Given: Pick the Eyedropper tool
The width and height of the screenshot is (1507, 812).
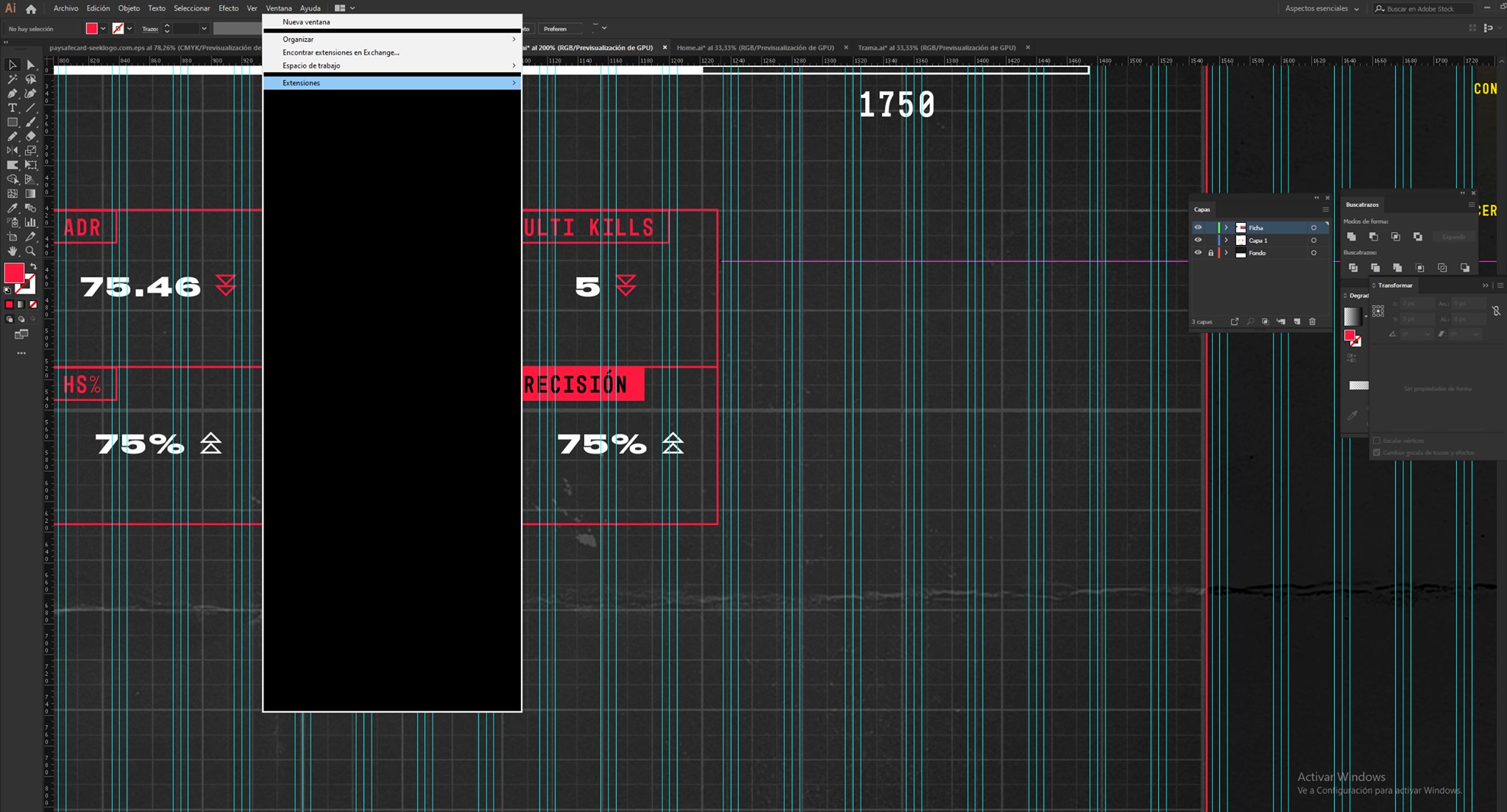Looking at the screenshot, I should 12,207.
